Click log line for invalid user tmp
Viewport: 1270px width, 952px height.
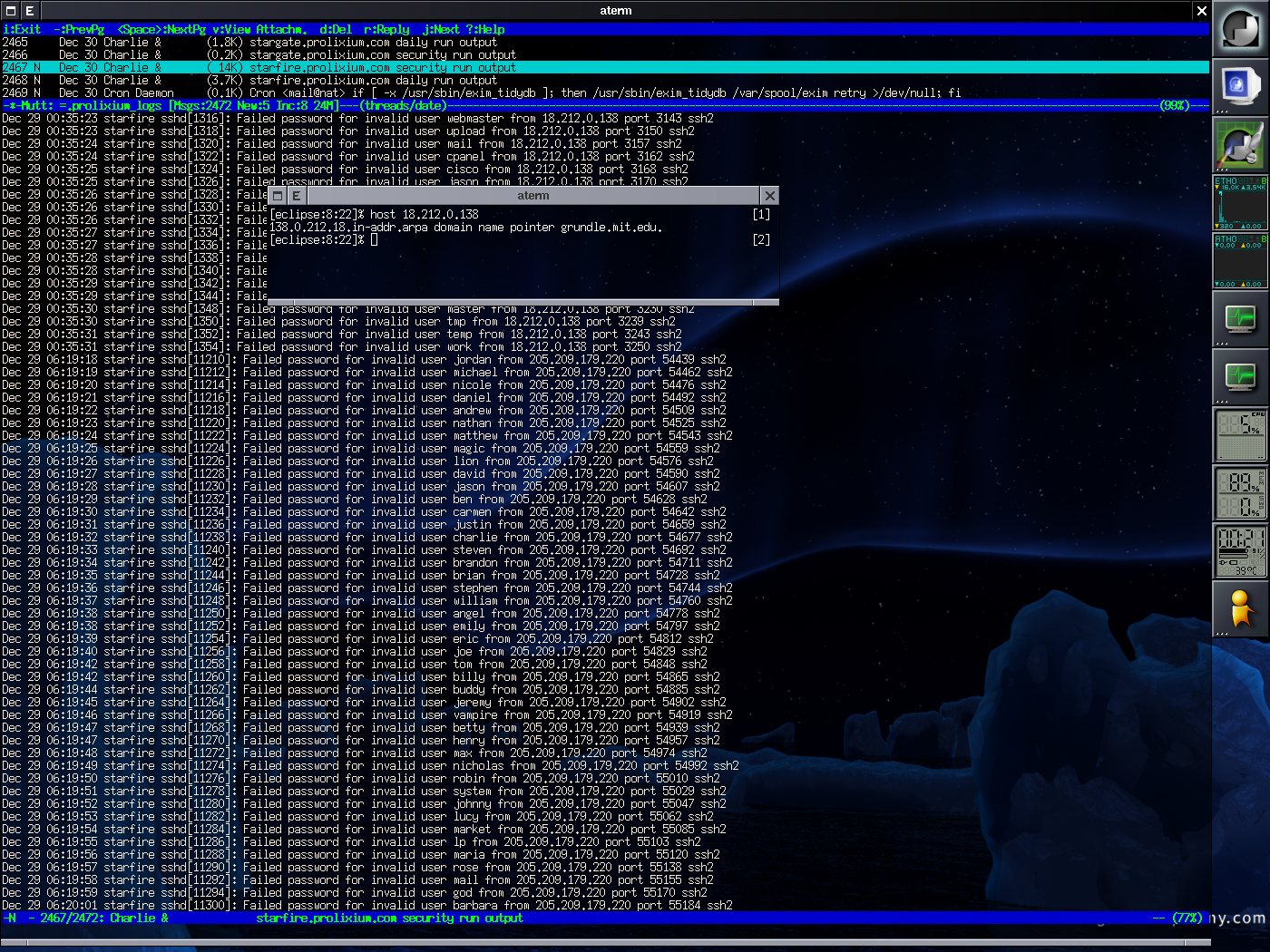[338, 321]
